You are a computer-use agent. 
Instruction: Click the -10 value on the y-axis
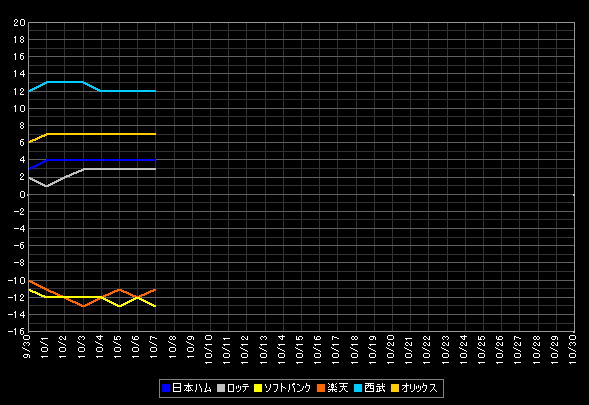click(17, 280)
